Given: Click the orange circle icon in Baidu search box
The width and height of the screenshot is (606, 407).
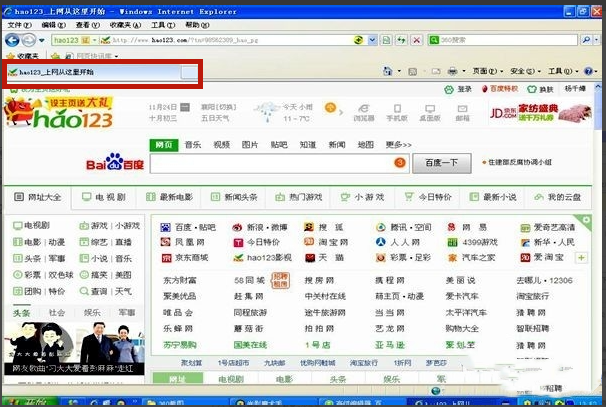Looking at the screenshot, I should coord(400,163).
